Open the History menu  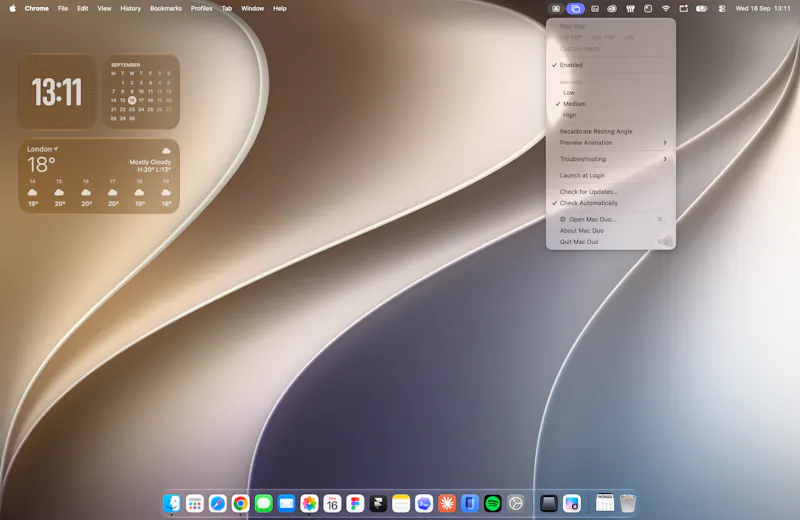(x=130, y=8)
